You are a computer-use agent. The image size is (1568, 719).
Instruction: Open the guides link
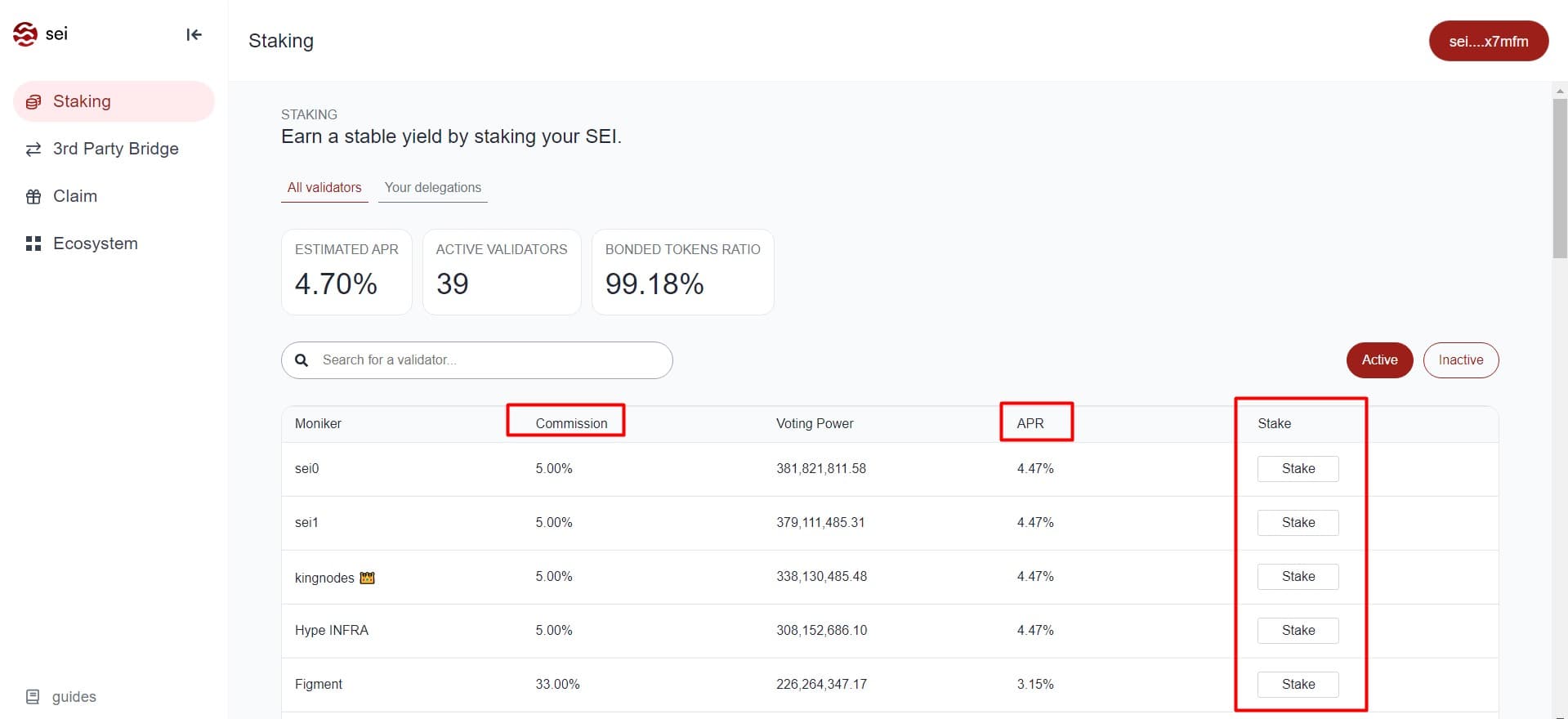[62, 697]
